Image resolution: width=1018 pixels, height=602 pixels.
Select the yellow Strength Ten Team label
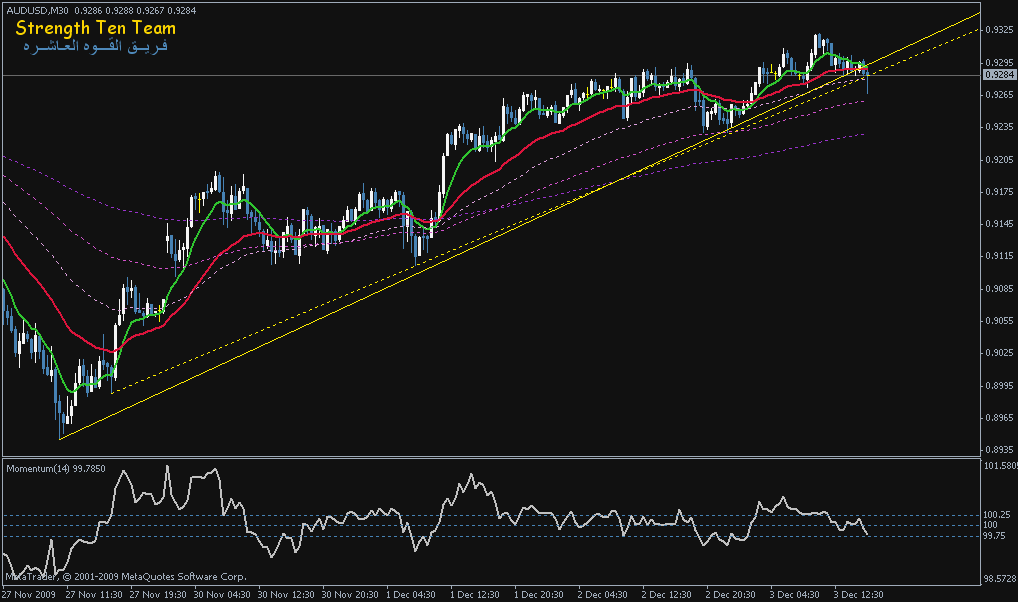tap(95, 28)
